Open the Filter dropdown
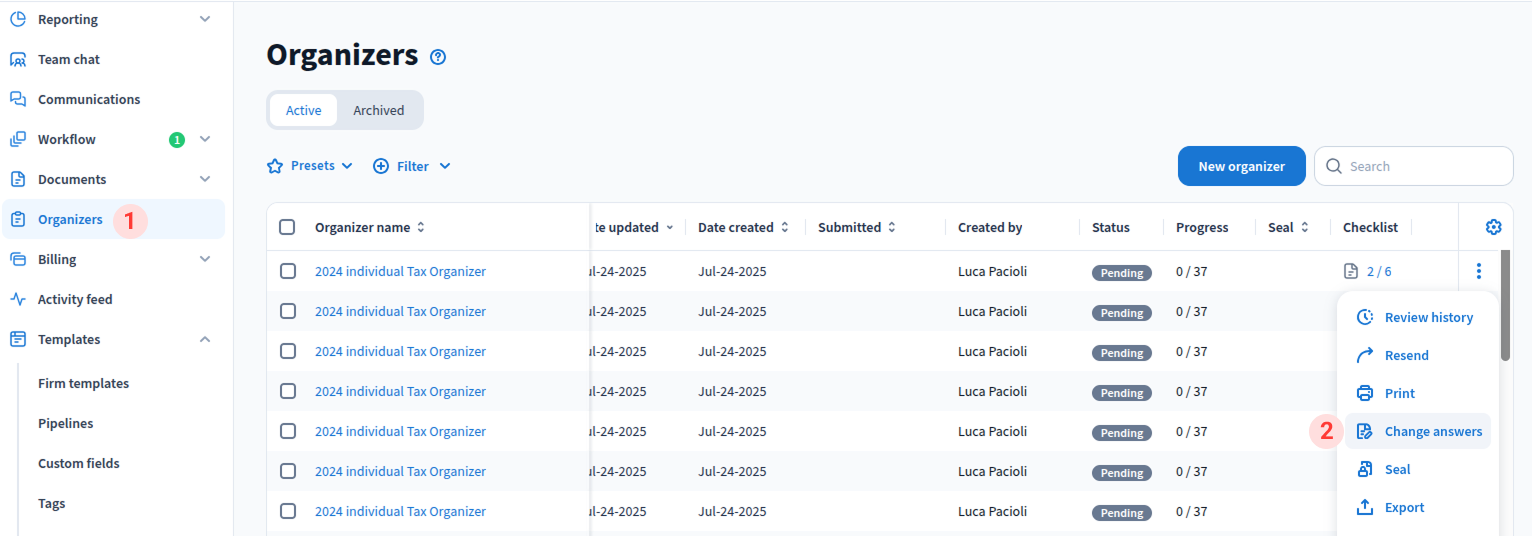The image size is (1532, 536). pyautogui.click(x=412, y=166)
